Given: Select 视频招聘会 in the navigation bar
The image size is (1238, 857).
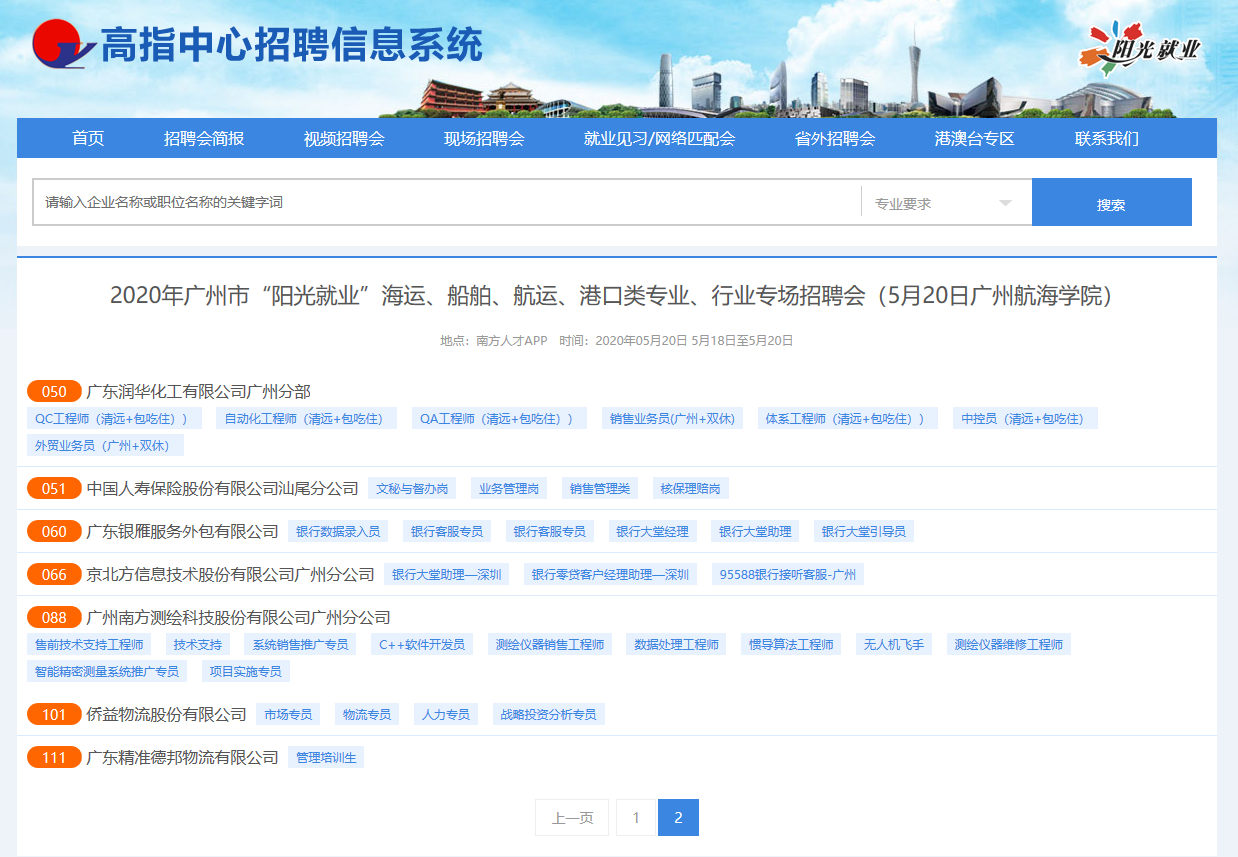Looking at the screenshot, I should 344,139.
